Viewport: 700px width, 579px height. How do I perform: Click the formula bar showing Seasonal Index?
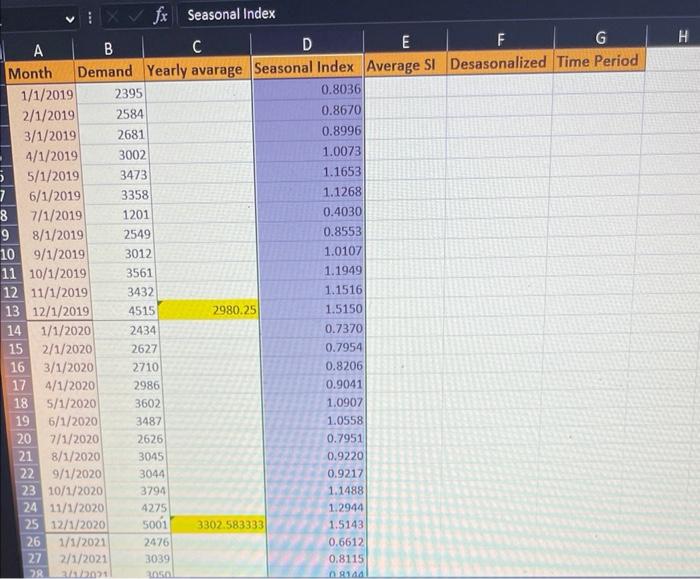tap(438, 13)
